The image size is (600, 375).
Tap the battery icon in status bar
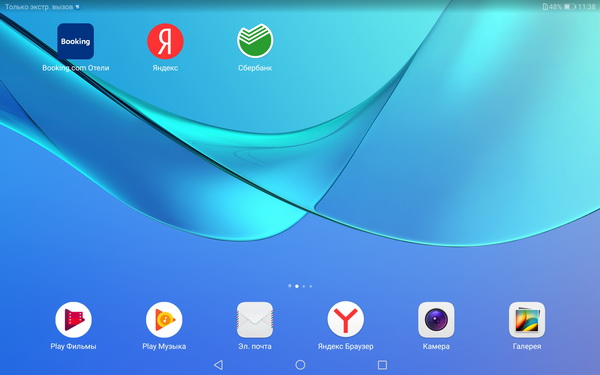(x=570, y=7)
